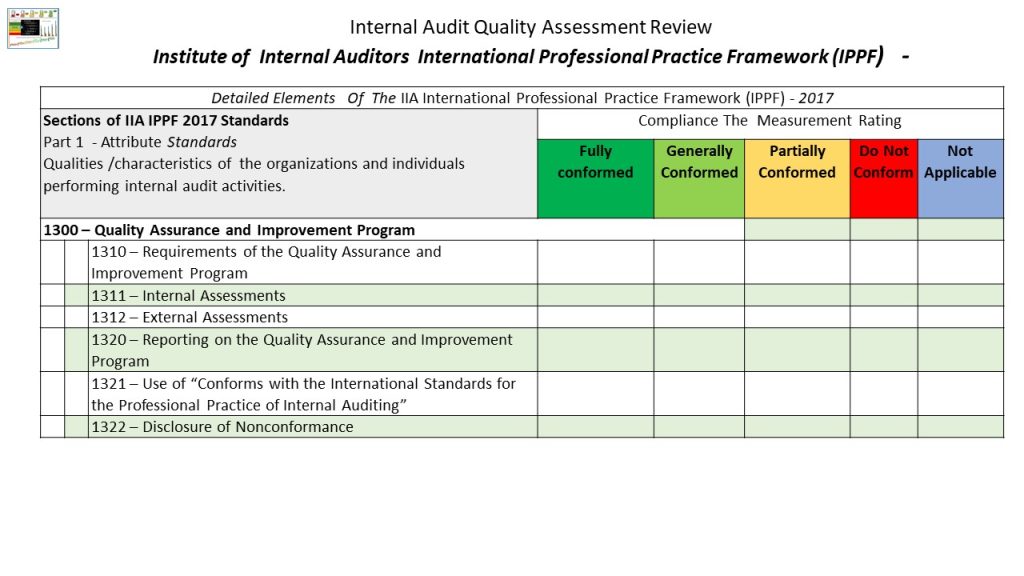Click the Not Applicable cell for row 1321
Image resolution: width=1024 pixels, height=576 pixels.
point(960,394)
